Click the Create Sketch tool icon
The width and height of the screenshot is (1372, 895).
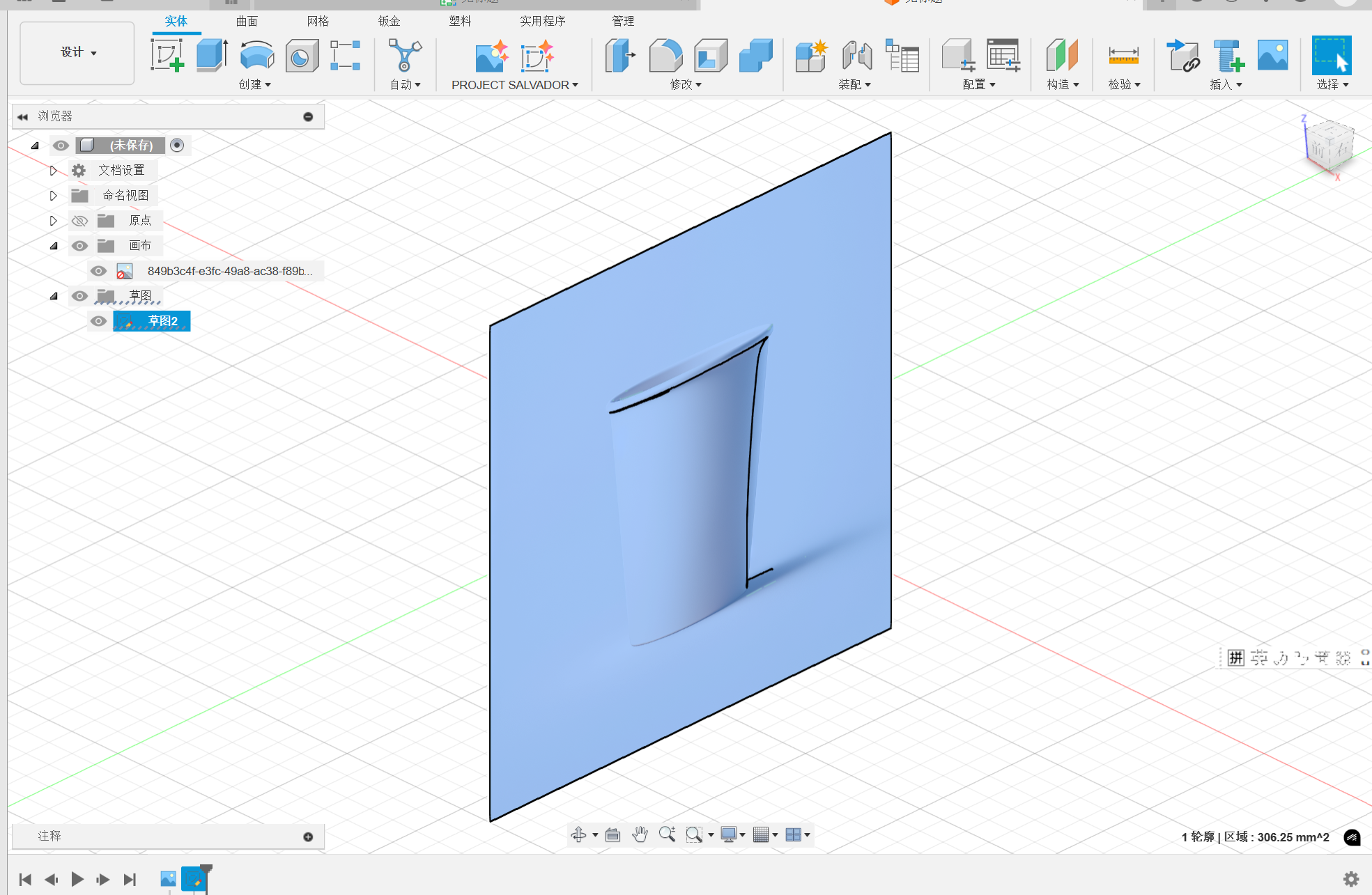(x=167, y=55)
